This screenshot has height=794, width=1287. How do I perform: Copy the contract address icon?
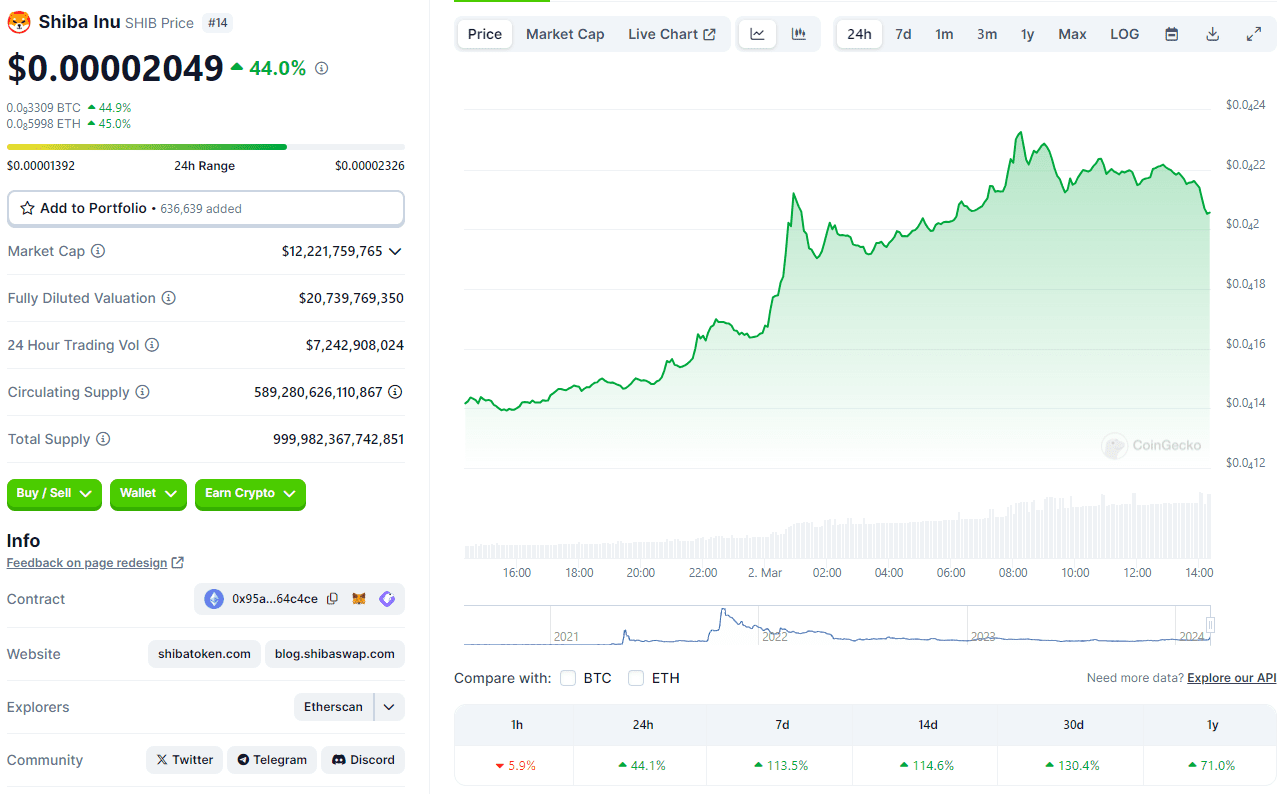(x=333, y=599)
